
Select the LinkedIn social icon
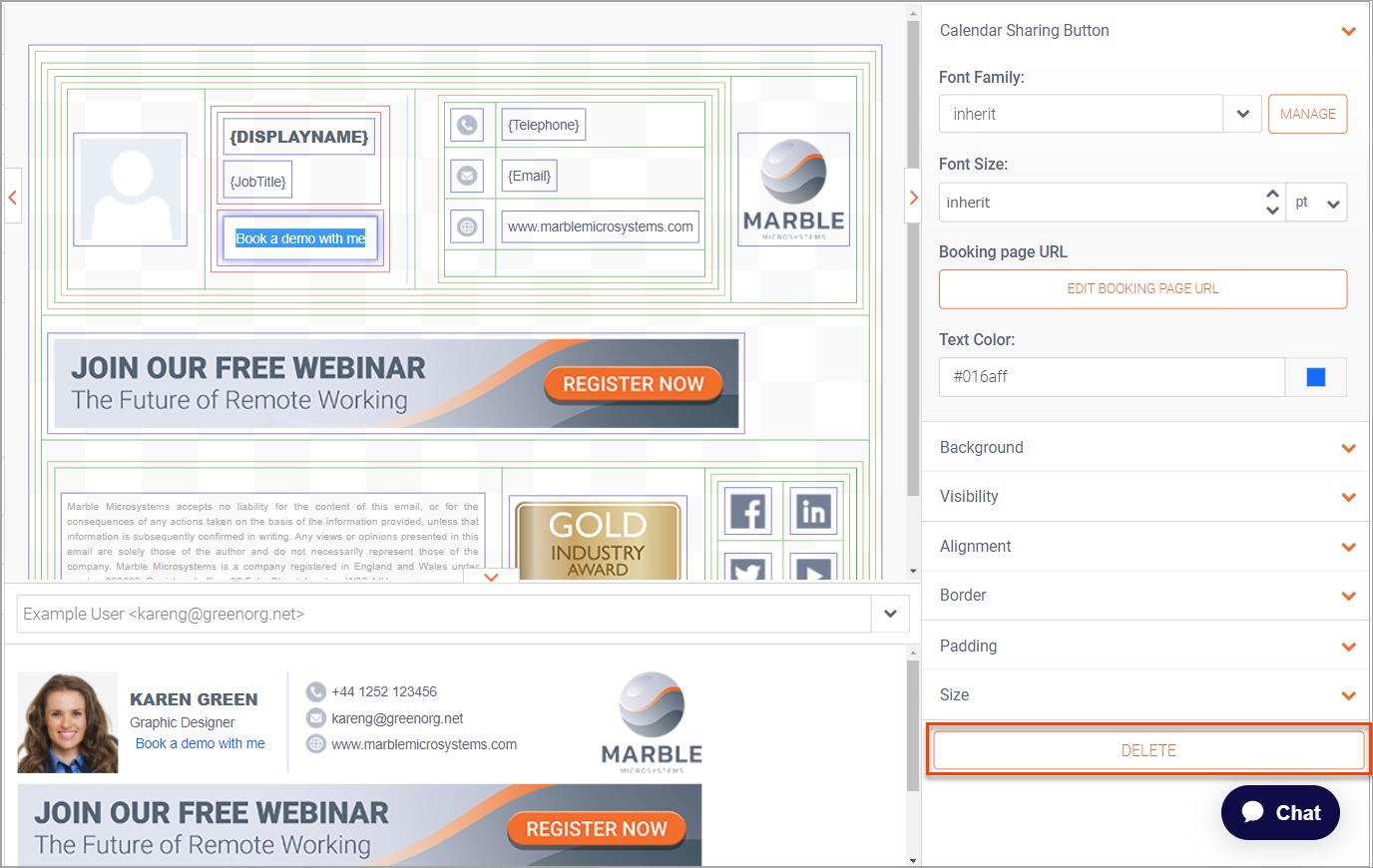(x=813, y=512)
